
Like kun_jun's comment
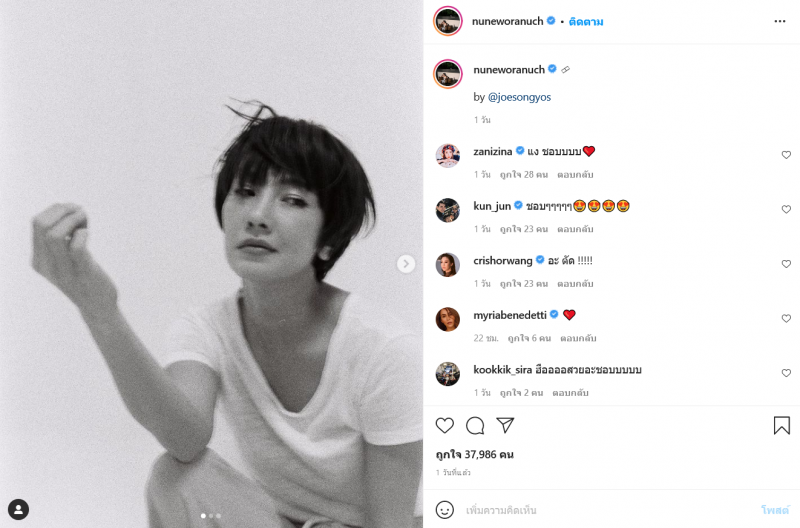click(x=786, y=209)
